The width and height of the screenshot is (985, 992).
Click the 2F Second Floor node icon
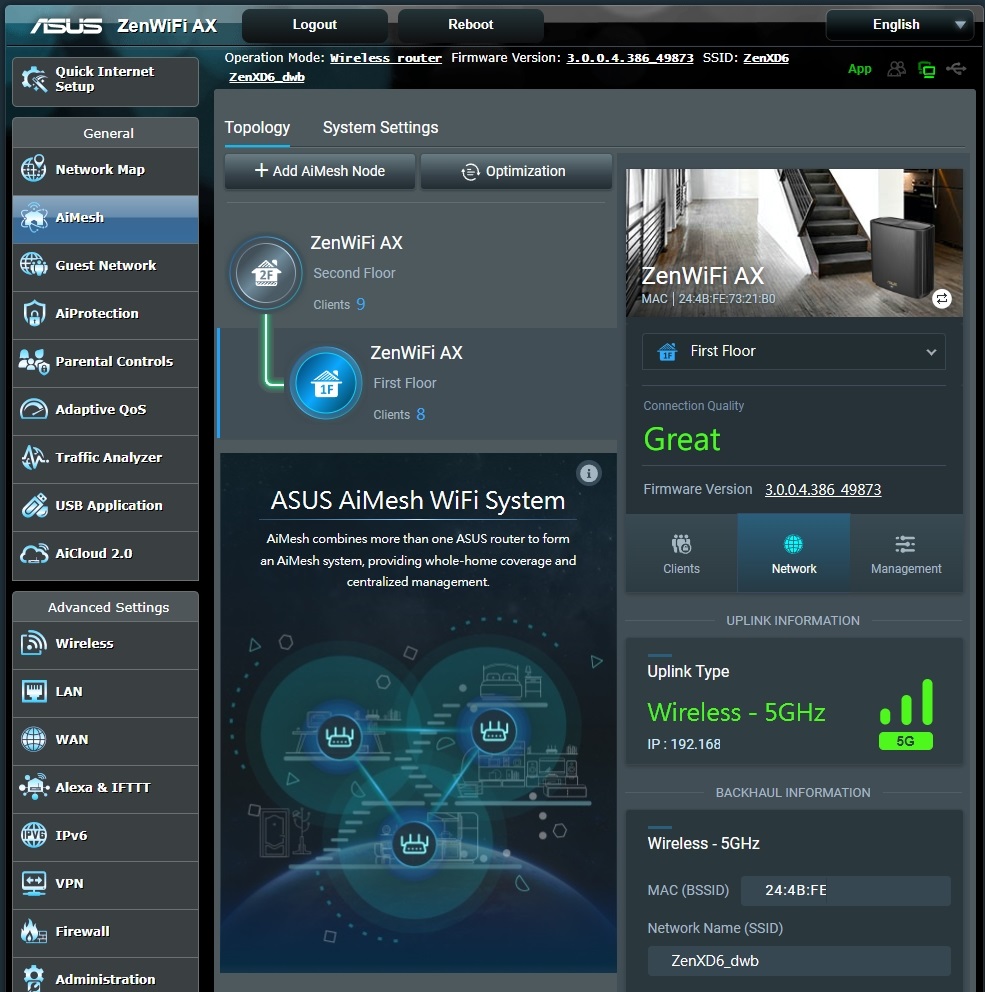pyautogui.click(x=266, y=273)
